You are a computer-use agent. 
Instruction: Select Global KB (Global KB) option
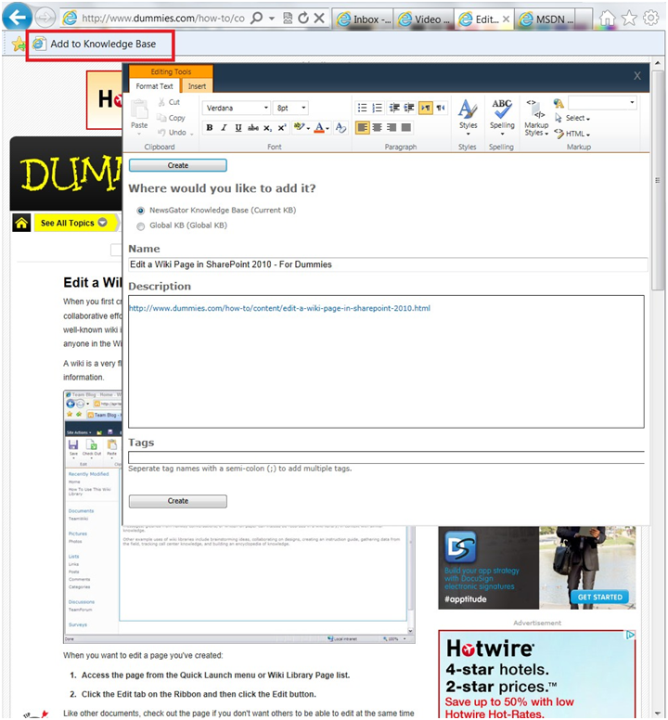pyautogui.click(x=141, y=226)
